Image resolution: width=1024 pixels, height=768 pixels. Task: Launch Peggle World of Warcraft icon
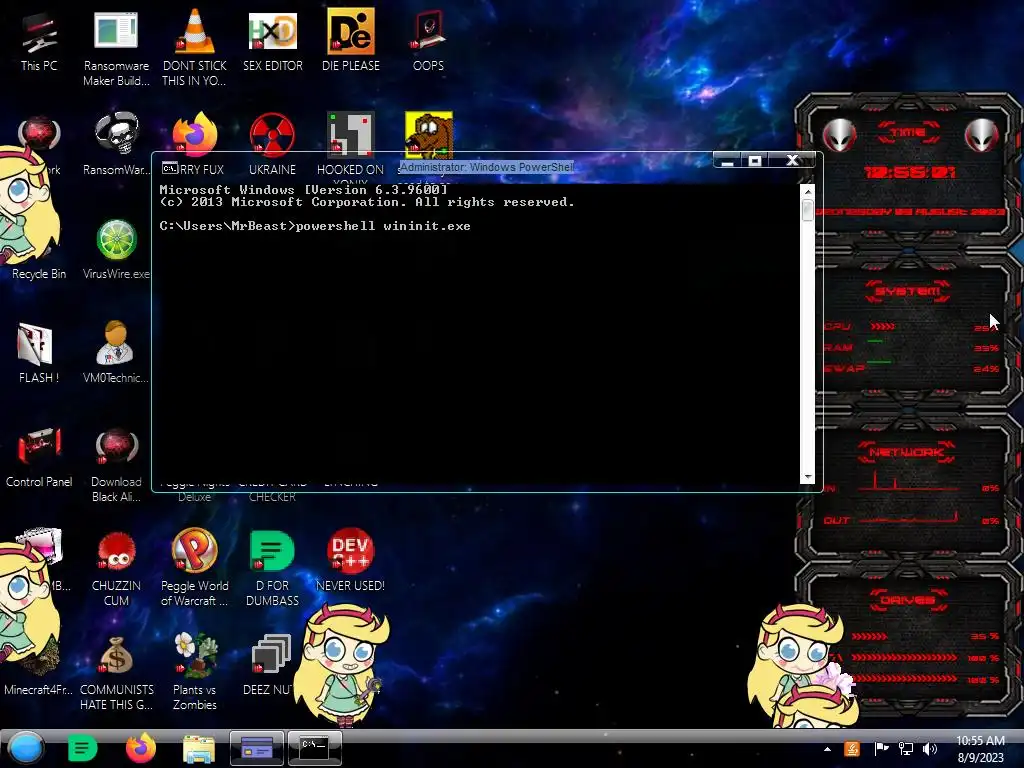[195, 568]
